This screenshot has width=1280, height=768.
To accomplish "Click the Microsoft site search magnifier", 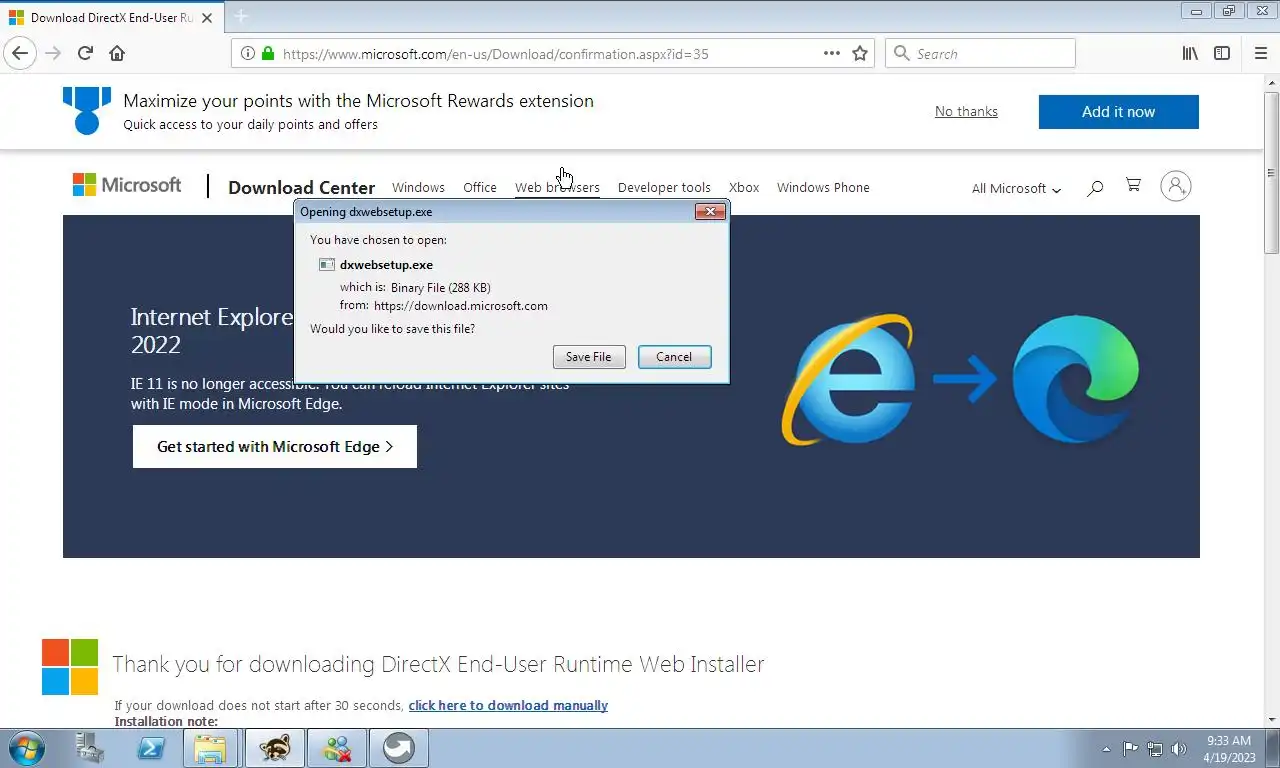I will pos(1095,187).
